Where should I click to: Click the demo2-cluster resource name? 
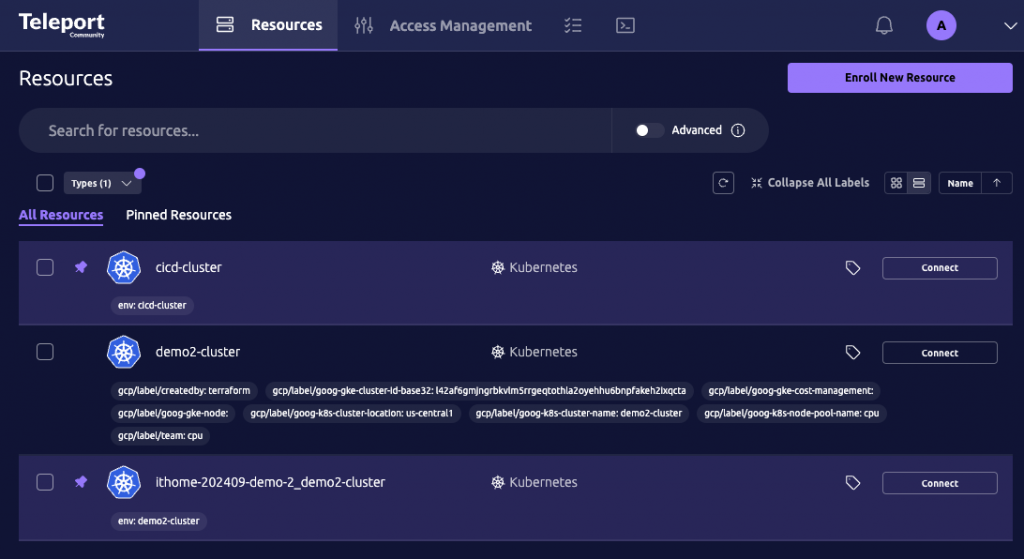click(198, 352)
